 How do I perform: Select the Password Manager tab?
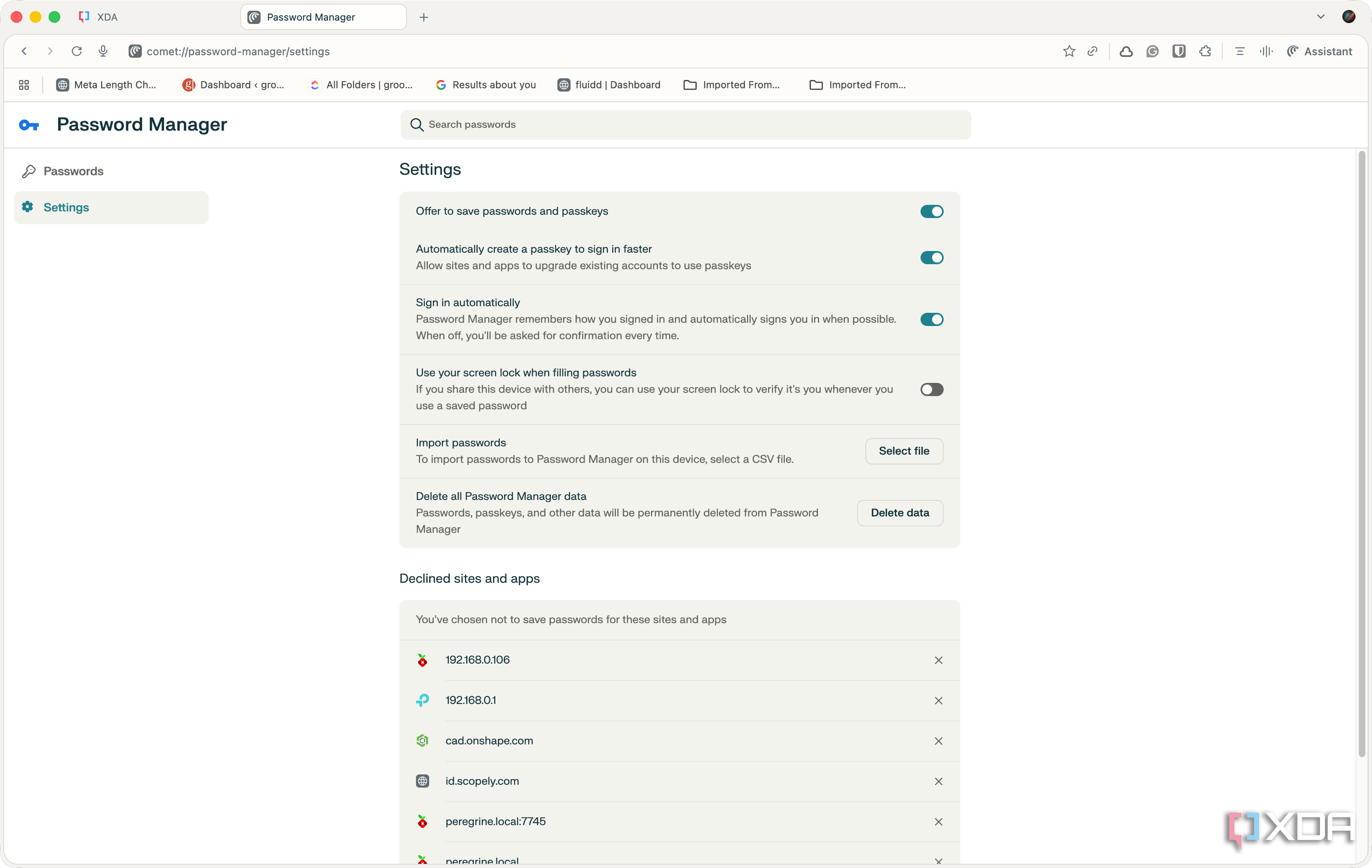pyautogui.click(x=323, y=17)
